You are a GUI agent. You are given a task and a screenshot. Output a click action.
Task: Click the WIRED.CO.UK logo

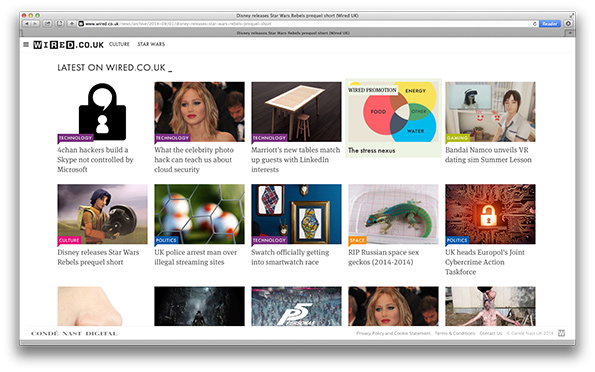68,45
